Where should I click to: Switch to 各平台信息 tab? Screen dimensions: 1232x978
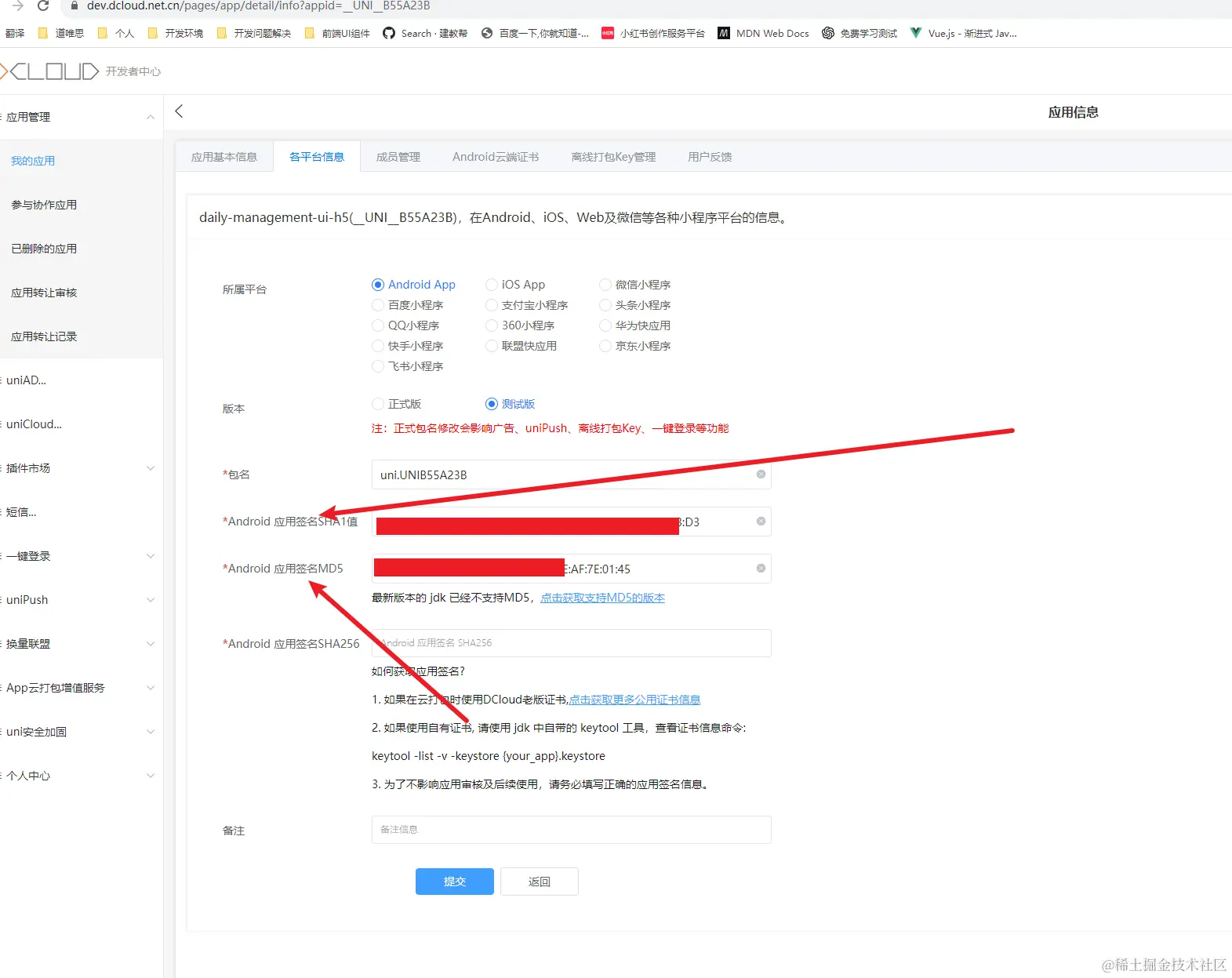(317, 157)
